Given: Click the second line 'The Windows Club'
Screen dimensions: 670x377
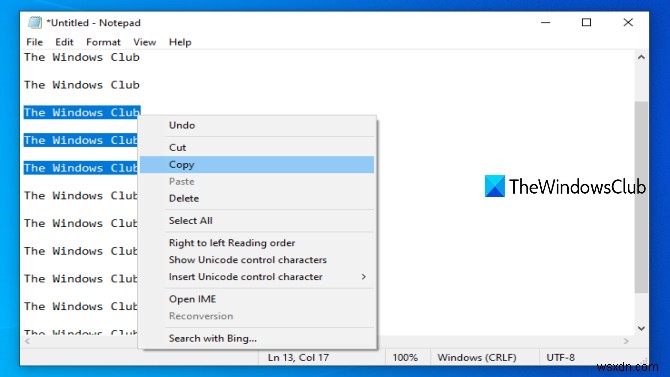Looking at the screenshot, I should 82,85.
